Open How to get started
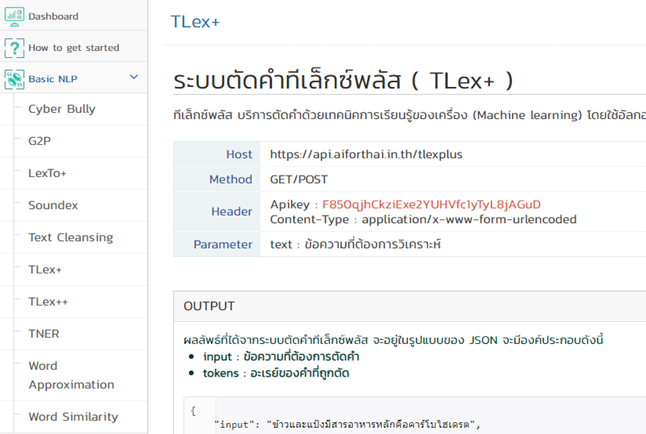This screenshot has height=434, width=646. 74,48
